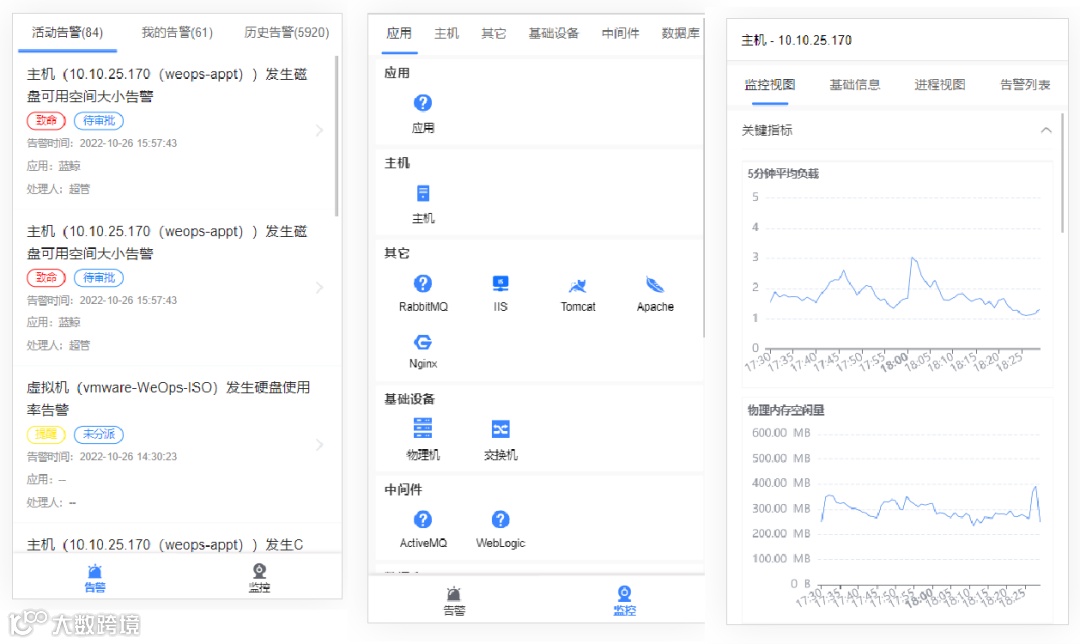The width and height of the screenshot is (1080, 644).
Task: Open the 告警列表 tab
Action: [1025, 85]
